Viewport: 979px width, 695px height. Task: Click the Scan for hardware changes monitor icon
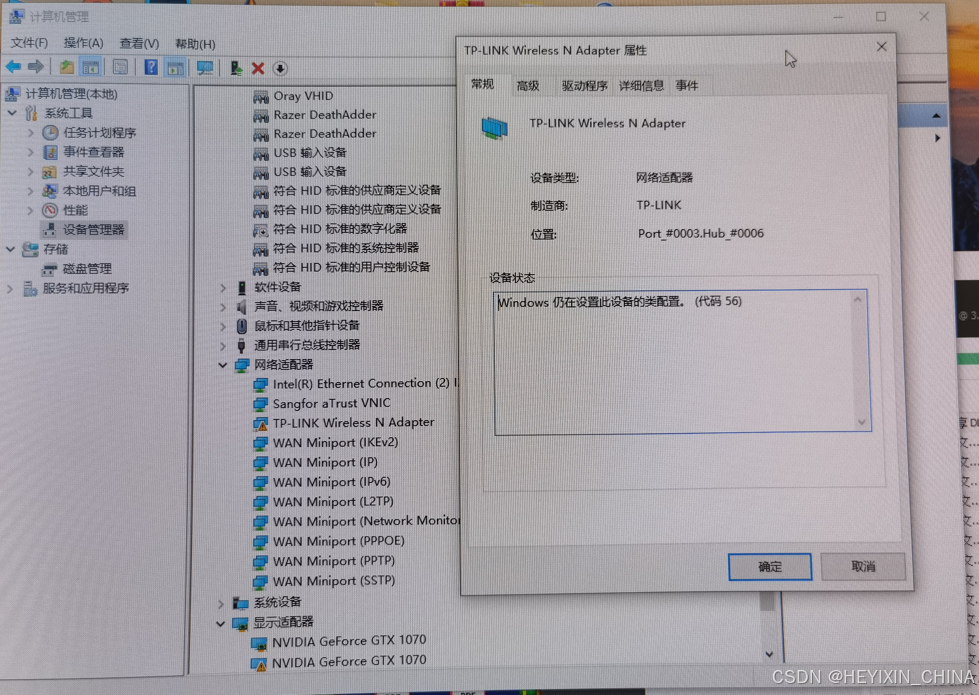[x=204, y=68]
